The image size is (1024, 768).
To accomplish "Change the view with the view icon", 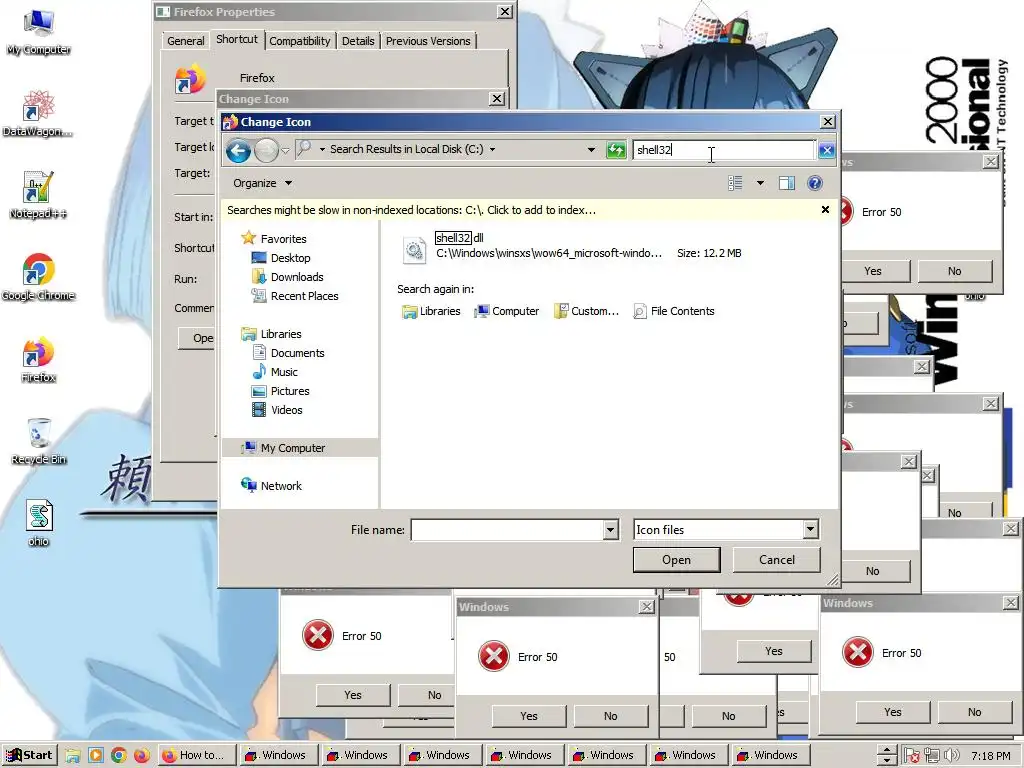I will (735, 183).
